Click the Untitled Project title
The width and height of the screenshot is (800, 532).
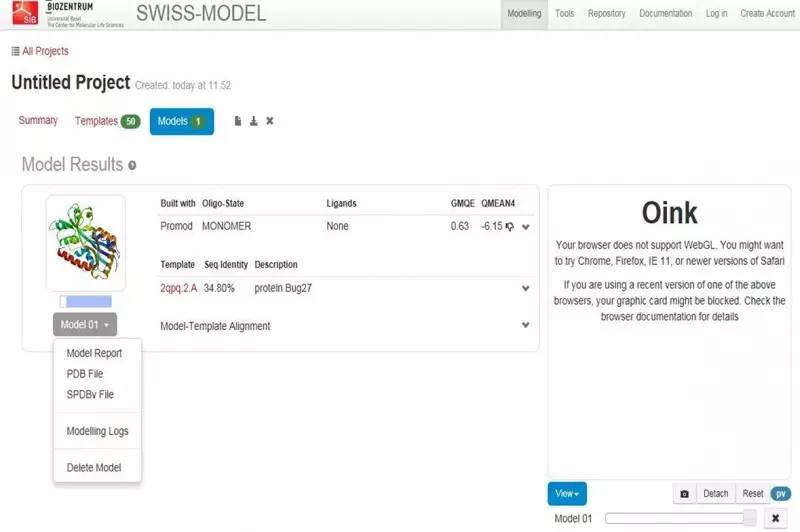71,83
